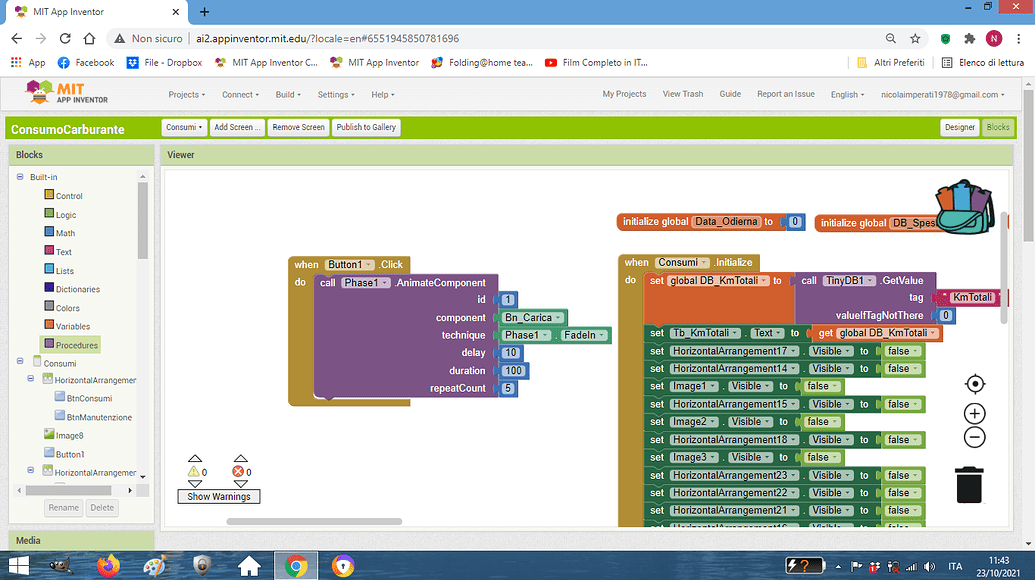The width and height of the screenshot is (1035, 580).
Task: Open the account email dropdown
Action: click(x=943, y=94)
